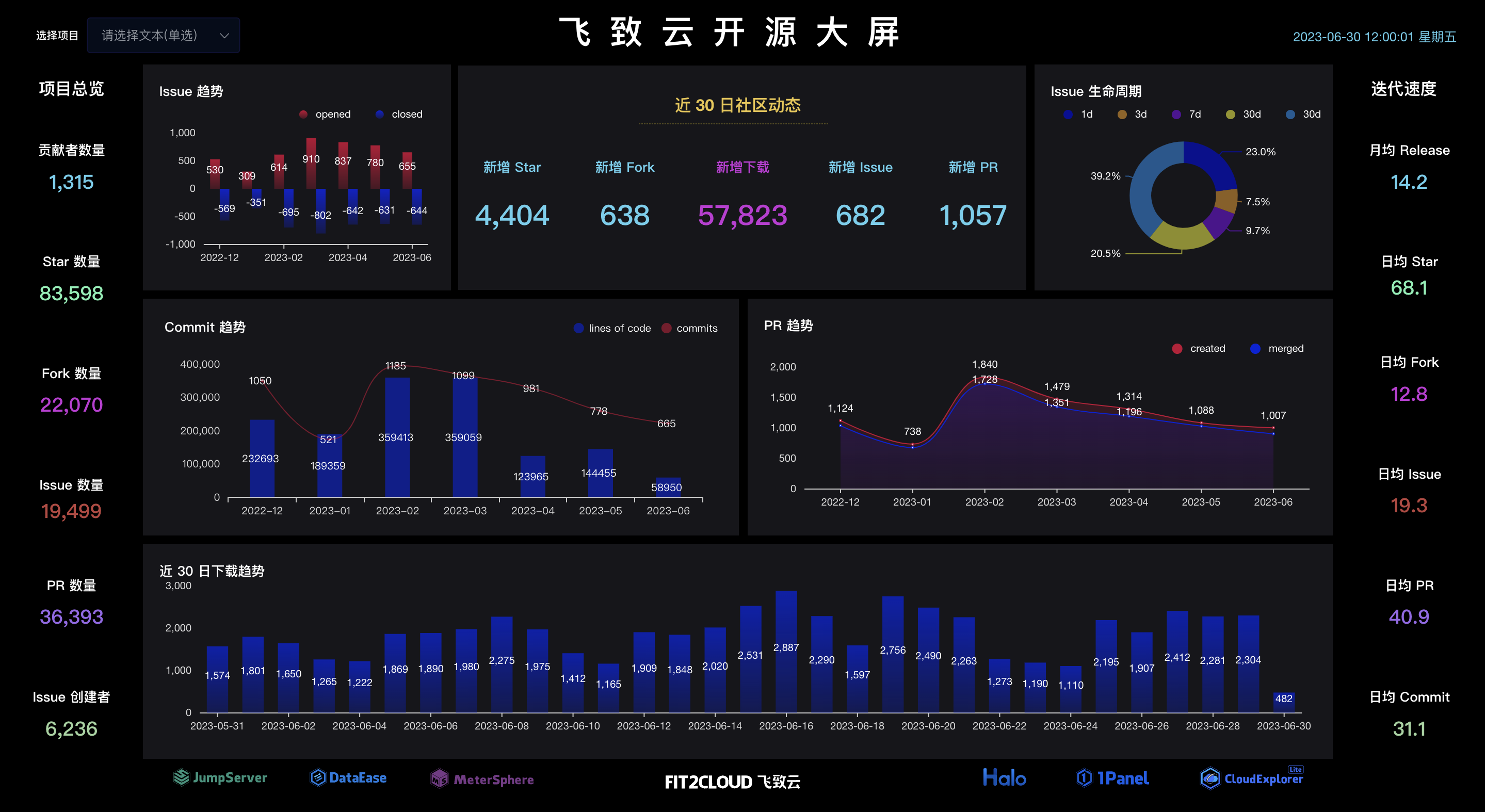The height and width of the screenshot is (812, 1485).
Task: Click the Fork 数量 value 22,070
Action: click(71, 404)
